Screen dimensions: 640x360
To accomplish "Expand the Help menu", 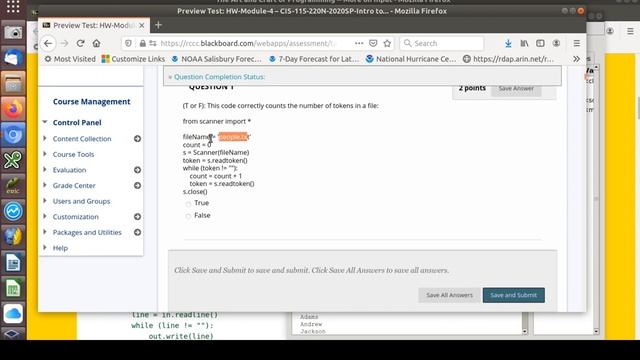I will (x=45, y=247).
